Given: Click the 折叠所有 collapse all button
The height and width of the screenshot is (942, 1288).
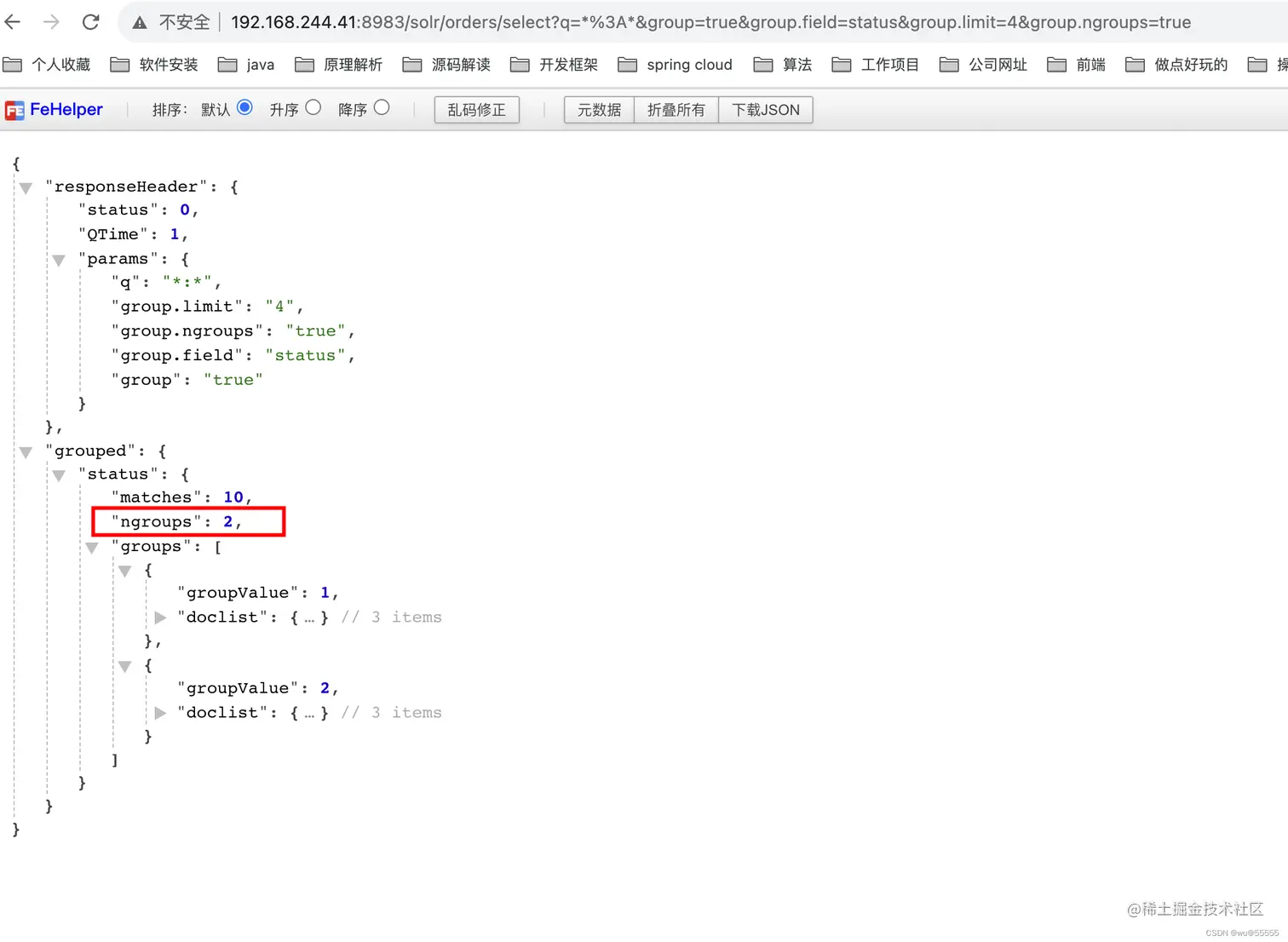Looking at the screenshot, I should point(676,110).
